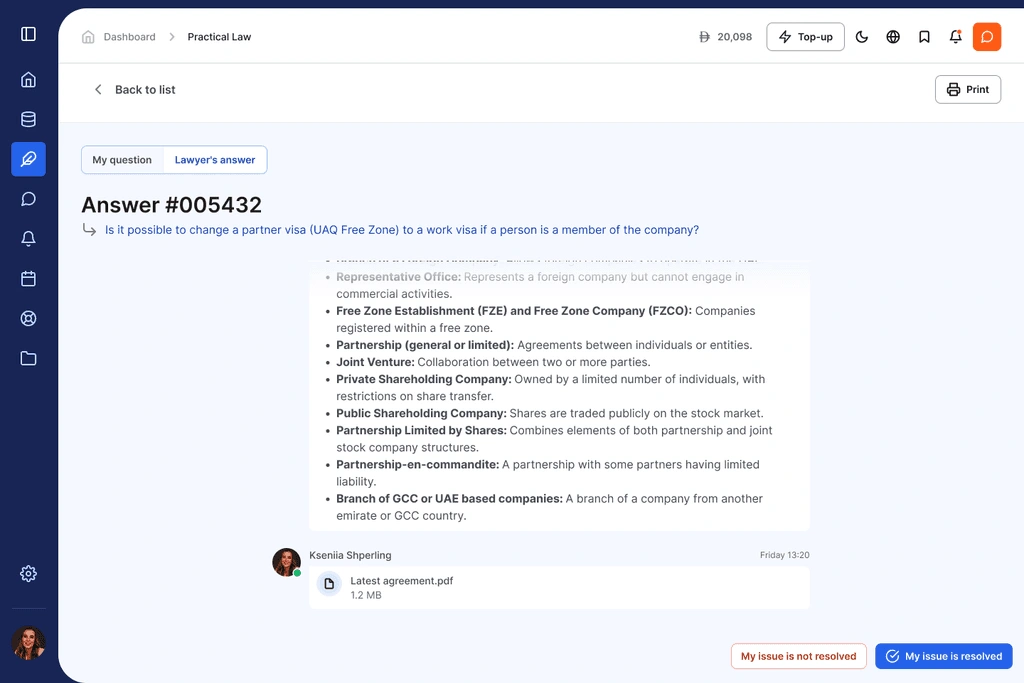Open Latest agreement.pdf attachment
Screen dimensions: 1024x683
(401, 587)
